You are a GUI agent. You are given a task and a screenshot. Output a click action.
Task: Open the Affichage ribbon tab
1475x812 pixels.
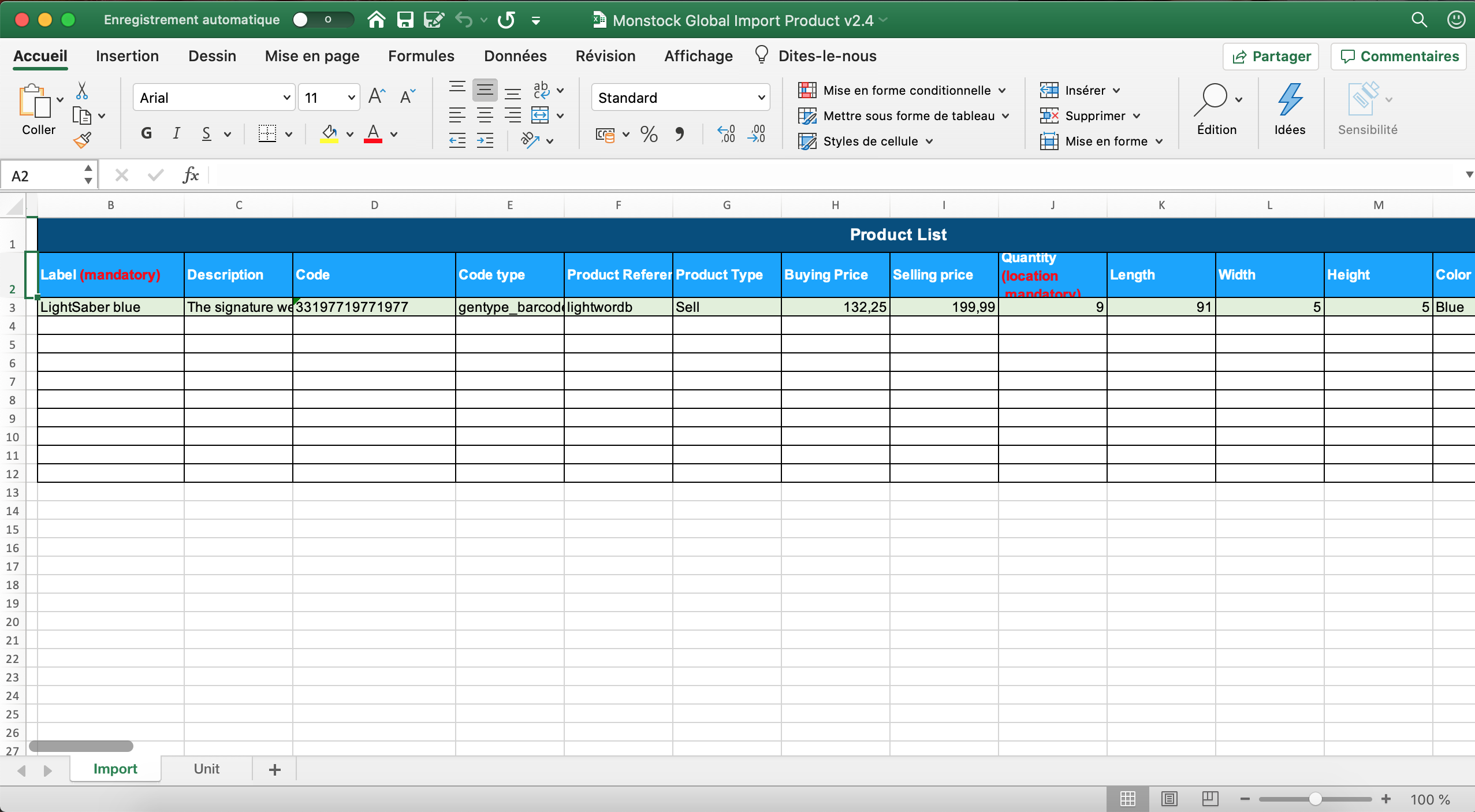[698, 56]
